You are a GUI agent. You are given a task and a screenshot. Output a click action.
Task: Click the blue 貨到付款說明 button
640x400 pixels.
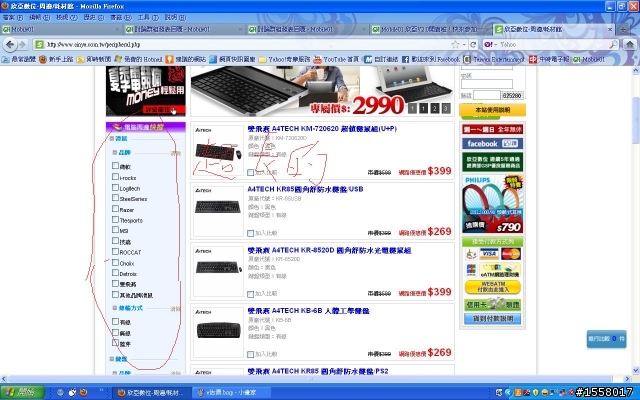(492, 318)
